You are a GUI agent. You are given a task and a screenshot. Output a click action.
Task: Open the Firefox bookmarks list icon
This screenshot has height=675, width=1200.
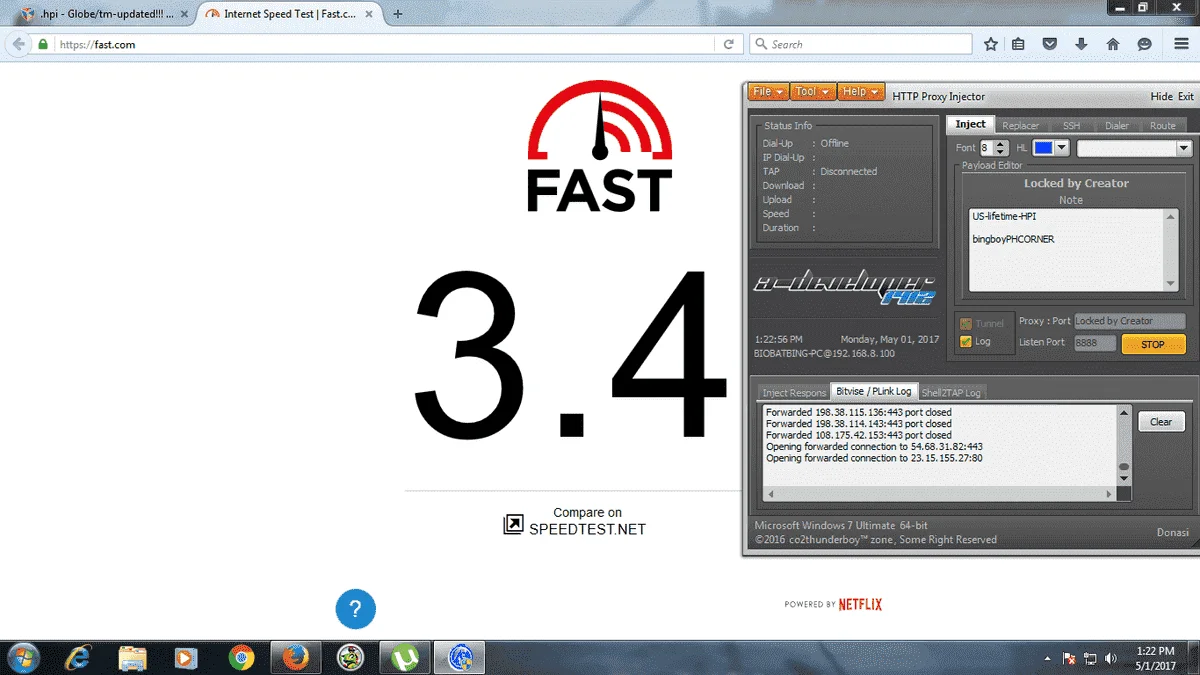(1018, 44)
